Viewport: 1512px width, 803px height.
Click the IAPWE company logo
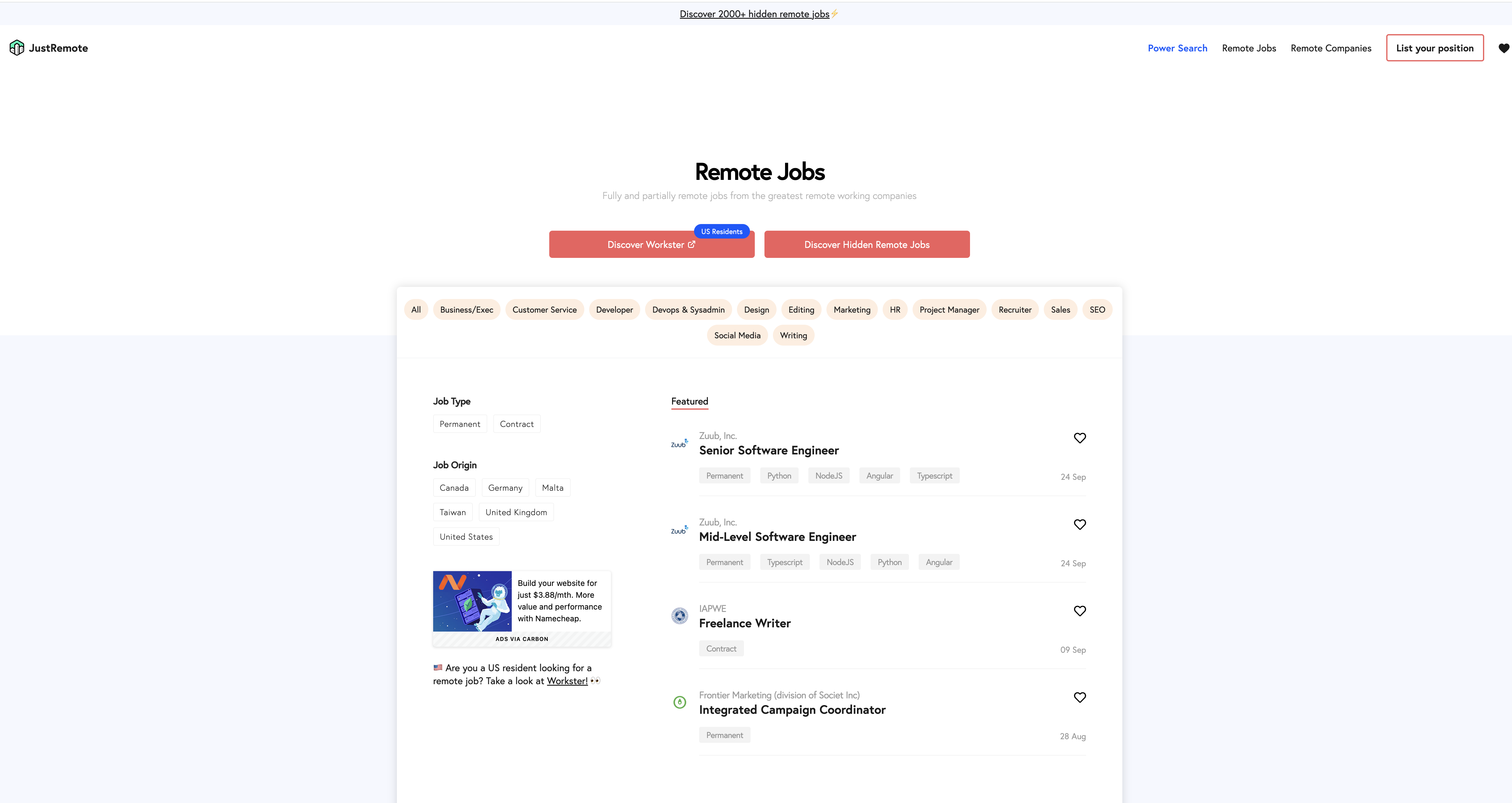[x=680, y=616]
